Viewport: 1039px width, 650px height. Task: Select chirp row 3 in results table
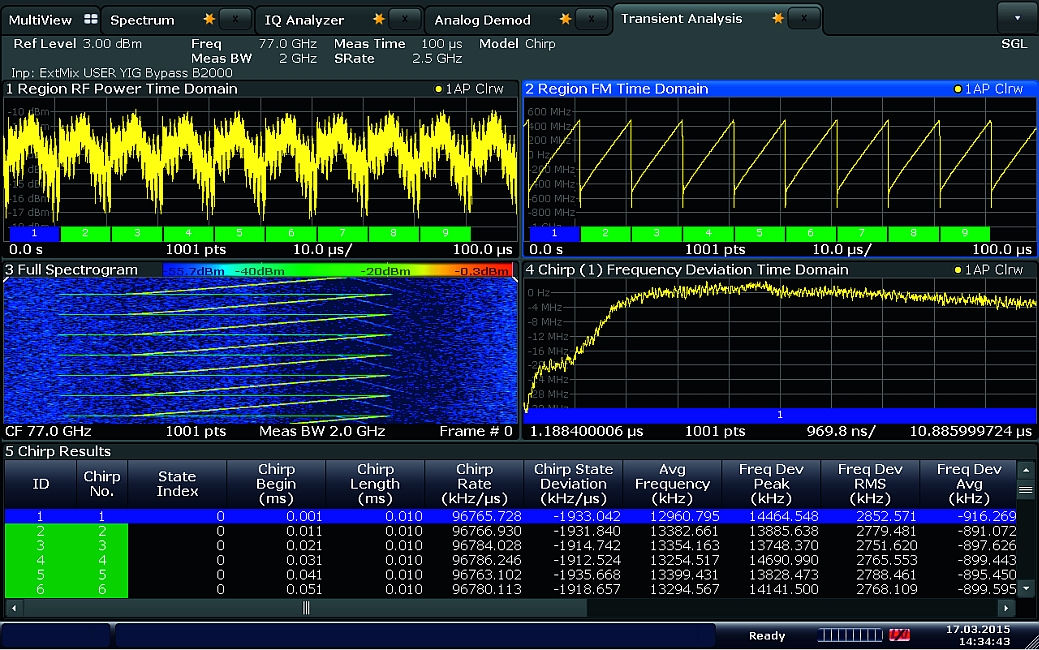pos(41,545)
